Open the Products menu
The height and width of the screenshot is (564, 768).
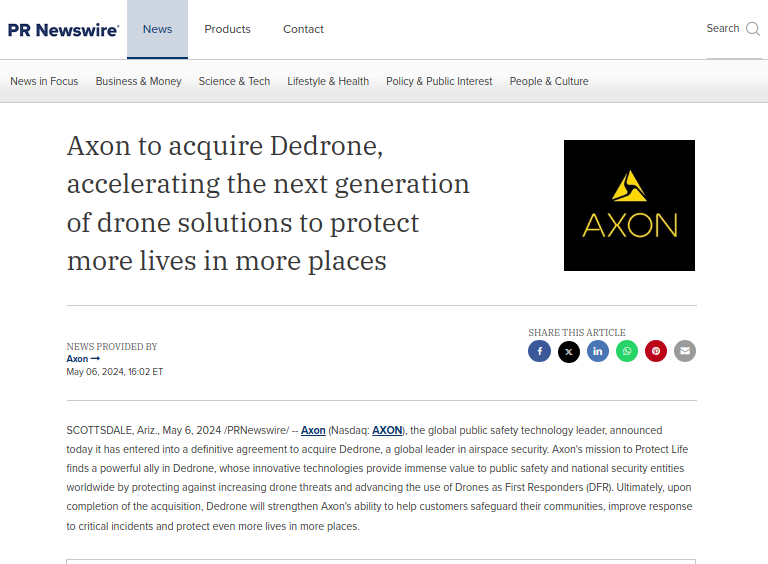pos(227,29)
